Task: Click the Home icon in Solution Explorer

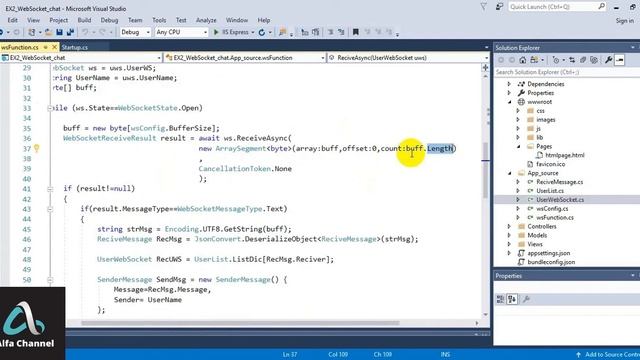Action: 522,60
